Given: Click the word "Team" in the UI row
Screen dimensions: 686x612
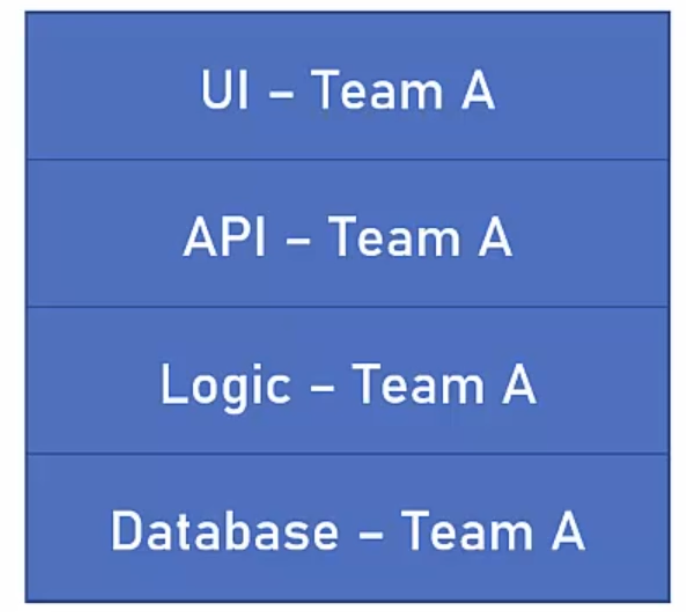Looking at the screenshot, I should [378, 90].
